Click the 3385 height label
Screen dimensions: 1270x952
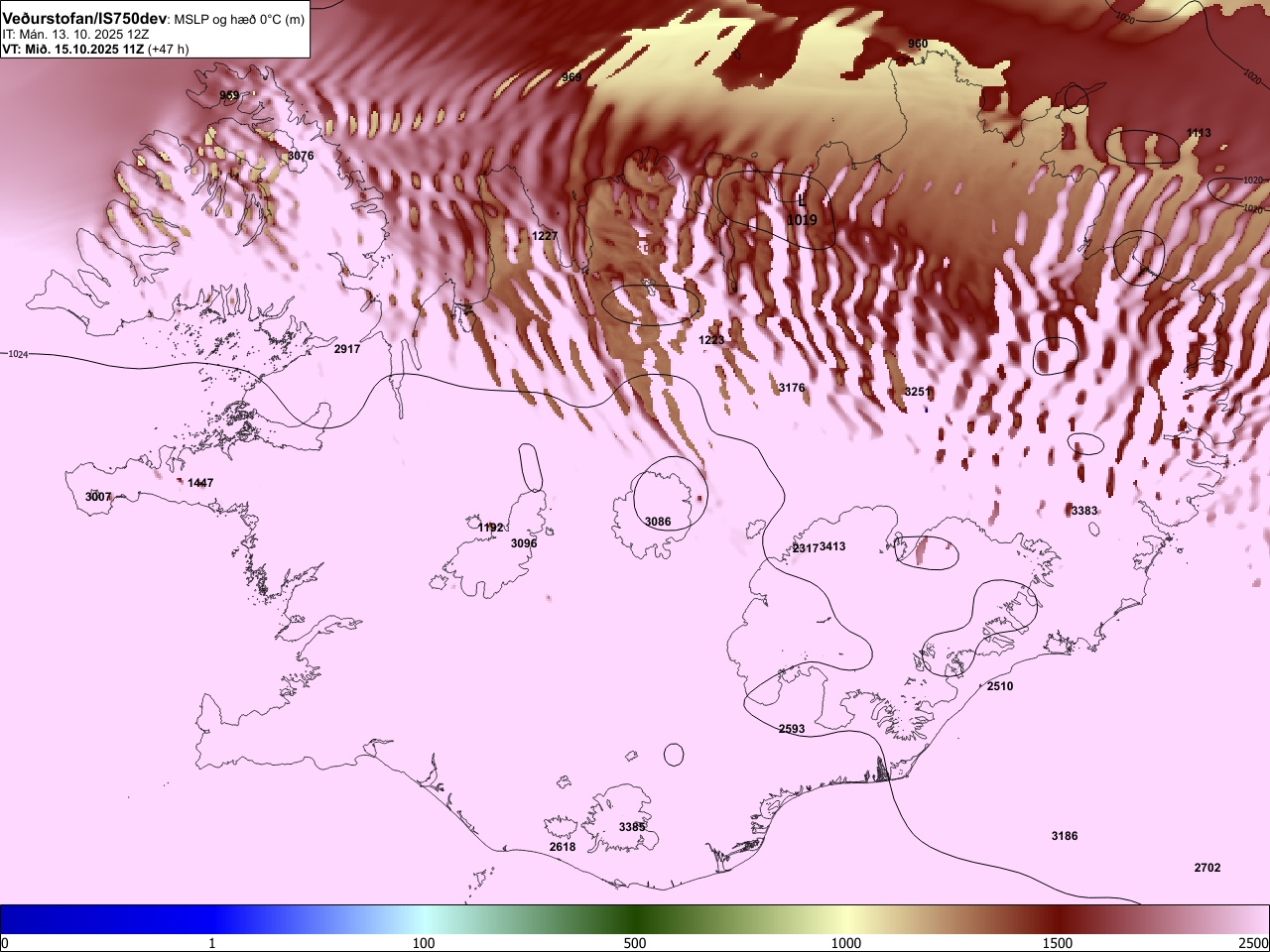coord(632,827)
